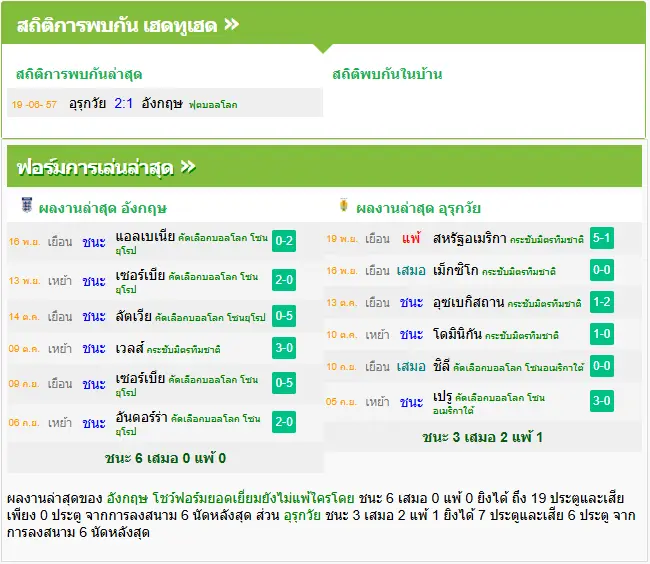
Task: Click ชนะ result in the เวลส์ row
Action: (94, 349)
